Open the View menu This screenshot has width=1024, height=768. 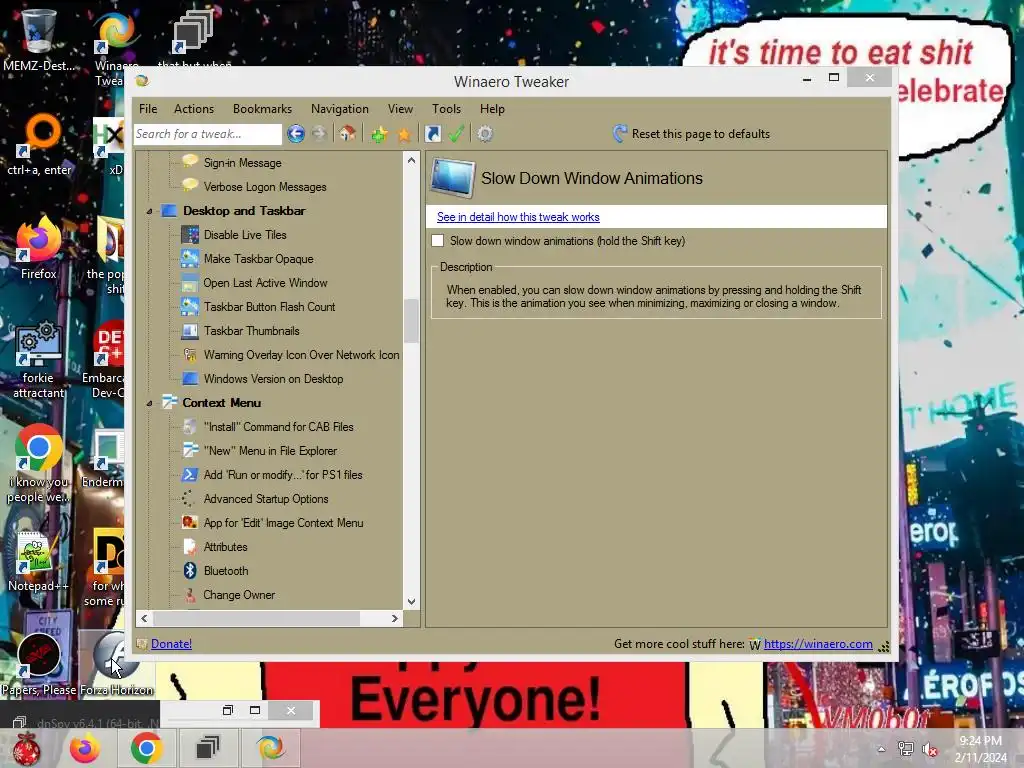point(400,109)
